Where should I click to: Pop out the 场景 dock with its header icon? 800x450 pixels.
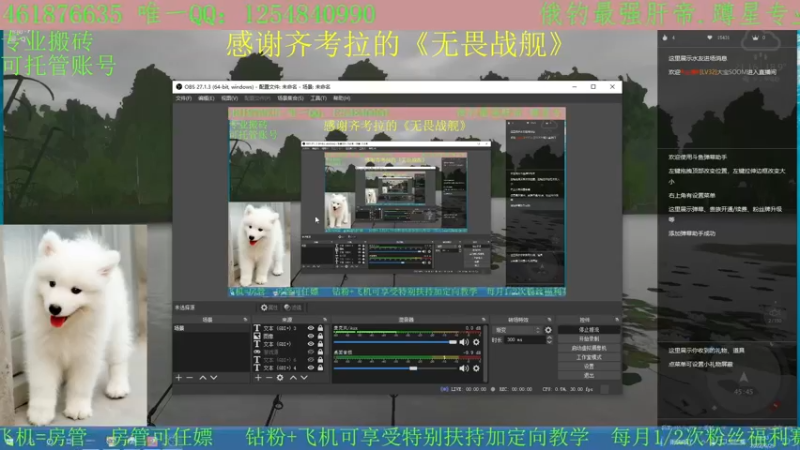(x=245, y=320)
